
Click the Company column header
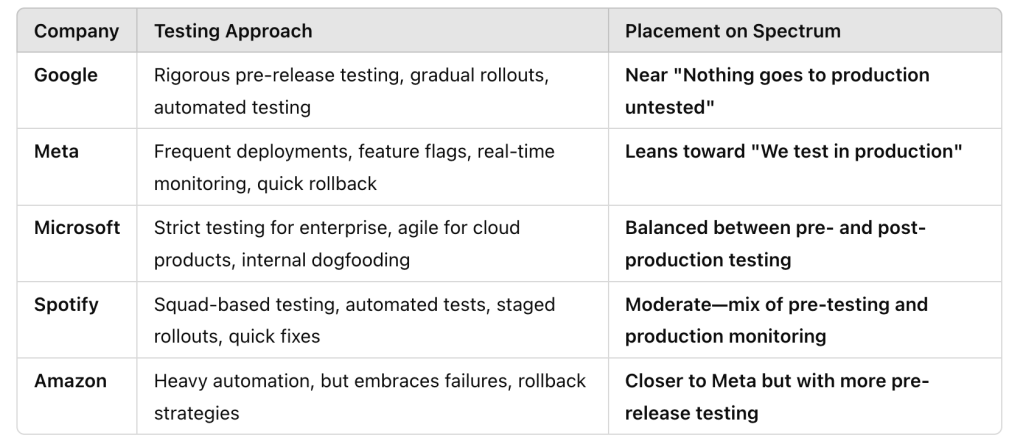76,31
